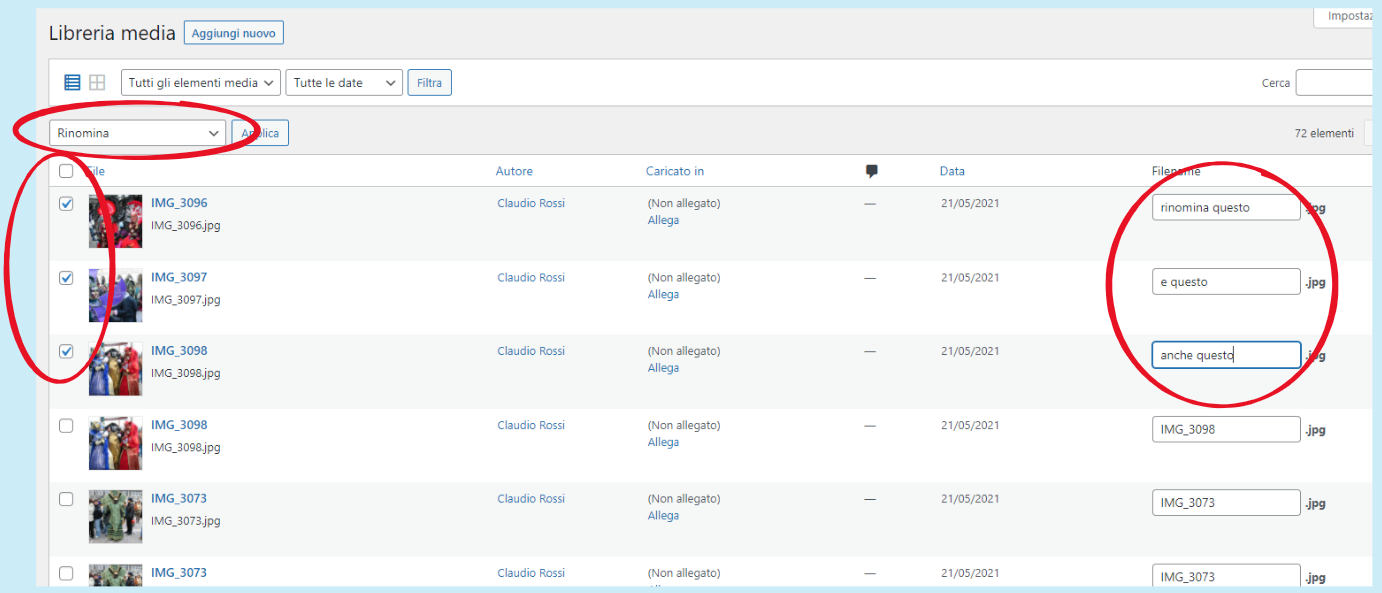Sort the table by the Autore column

tap(514, 171)
